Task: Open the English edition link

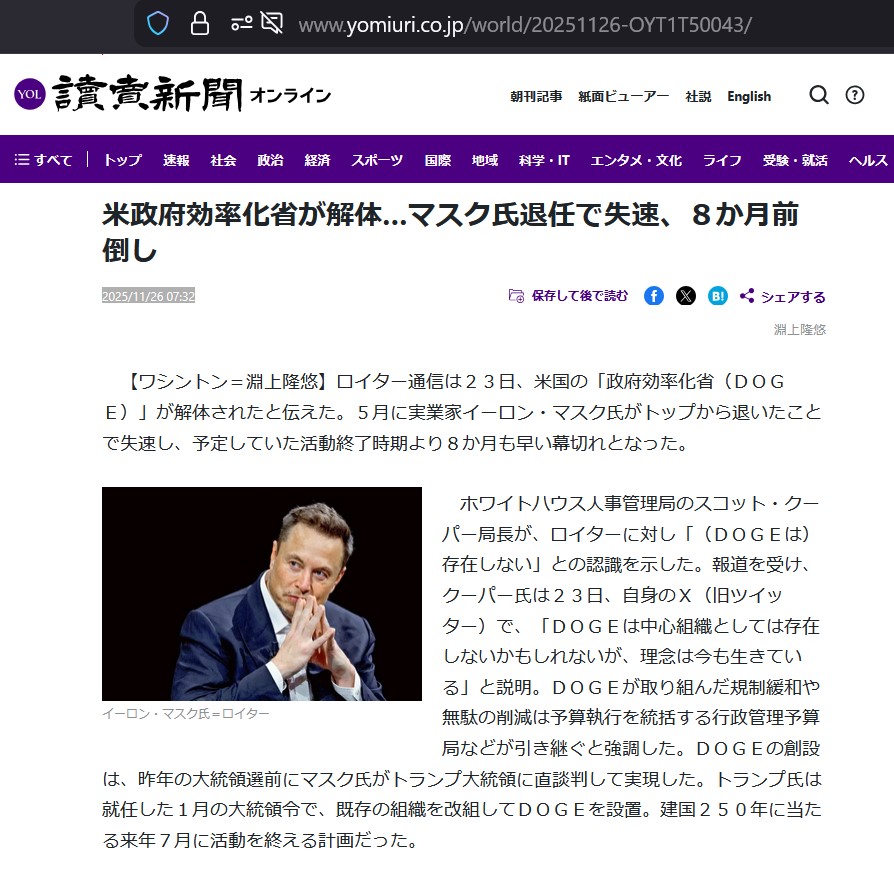Action: coord(749,96)
